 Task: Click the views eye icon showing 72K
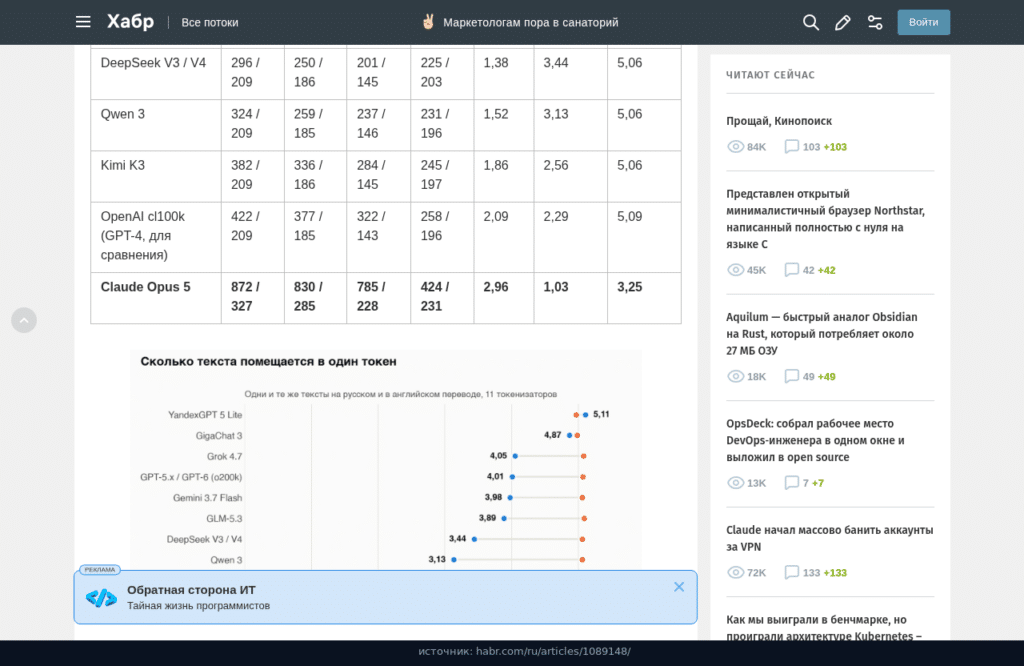(x=735, y=572)
